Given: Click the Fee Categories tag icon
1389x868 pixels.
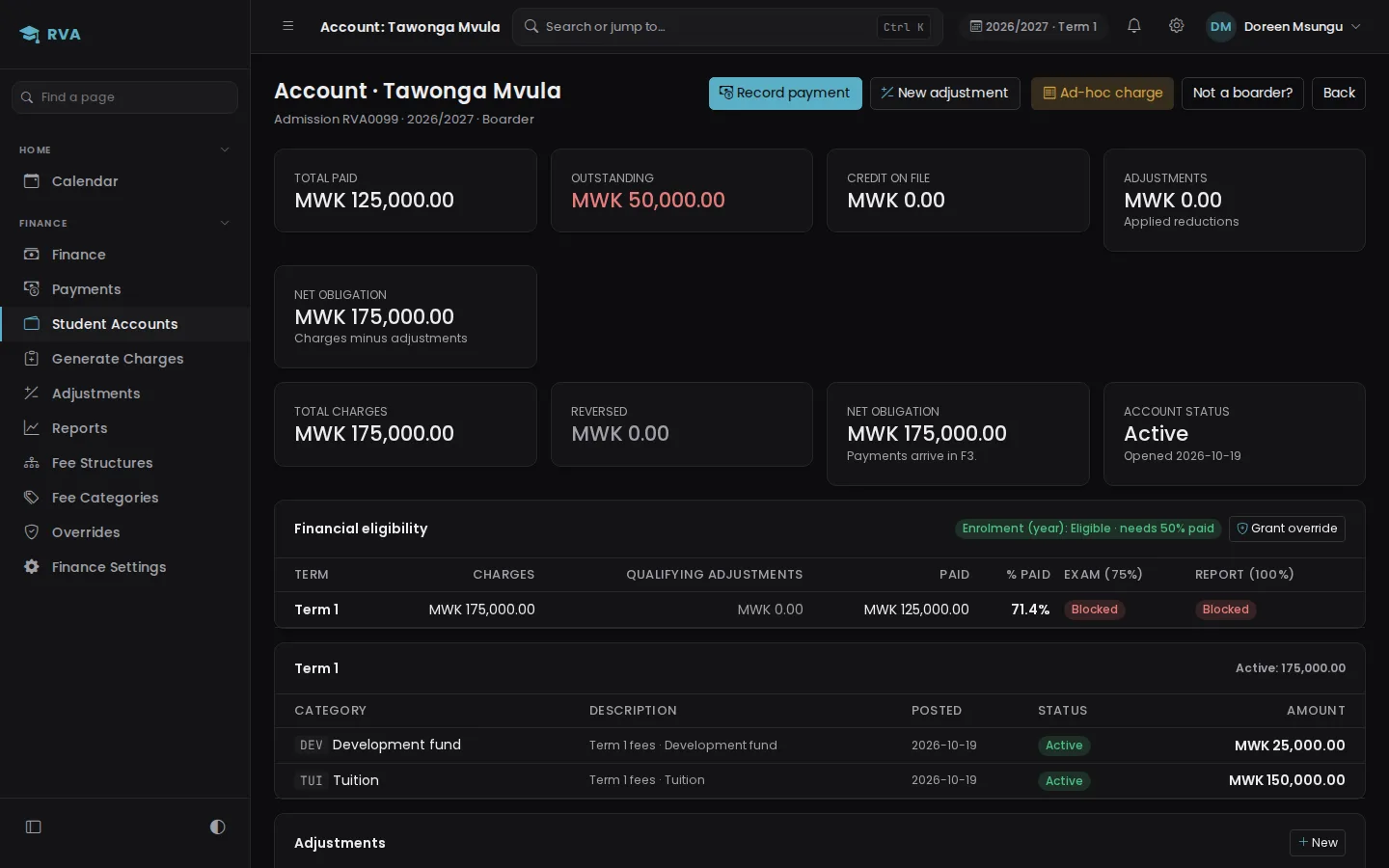Looking at the screenshot, I should click(32, 498).
